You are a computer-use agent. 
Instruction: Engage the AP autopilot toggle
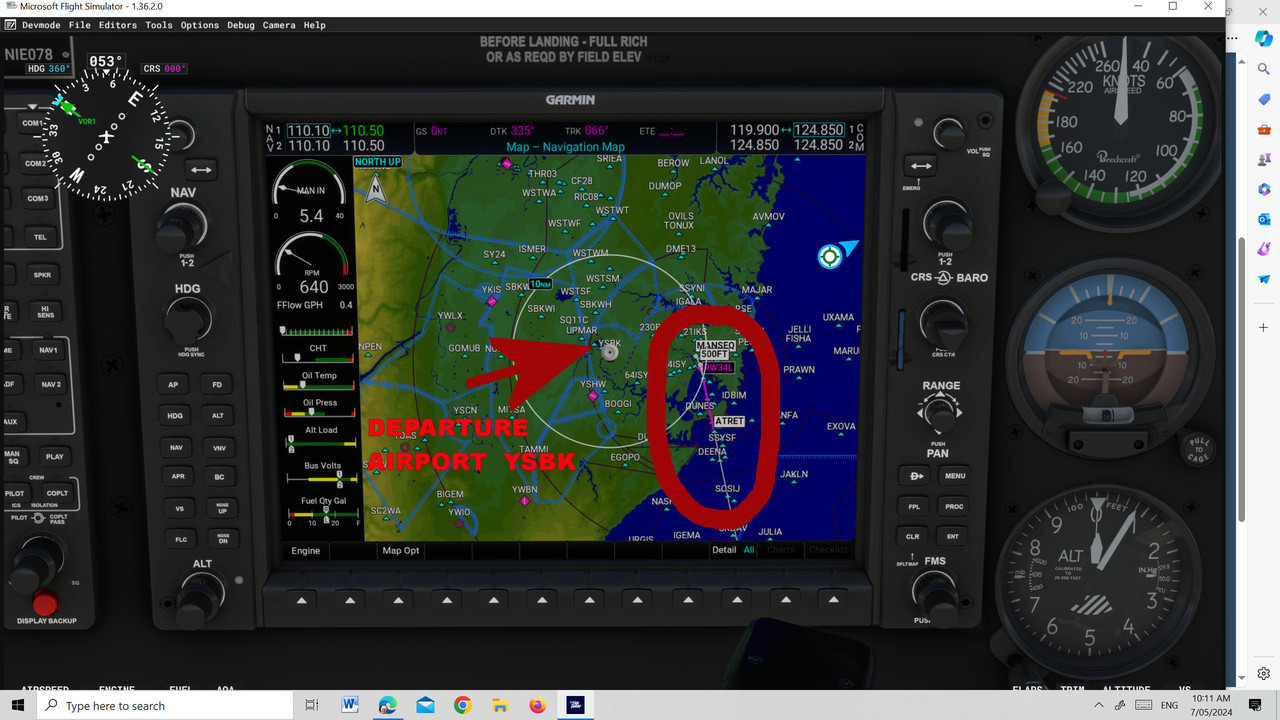point(173,384)
